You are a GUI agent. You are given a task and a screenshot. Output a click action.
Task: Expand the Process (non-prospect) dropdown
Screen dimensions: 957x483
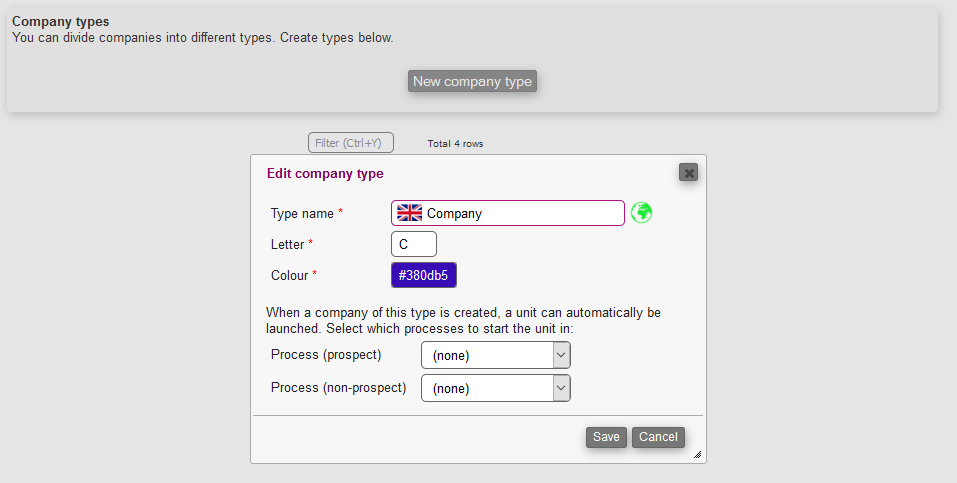pos(496,388)
